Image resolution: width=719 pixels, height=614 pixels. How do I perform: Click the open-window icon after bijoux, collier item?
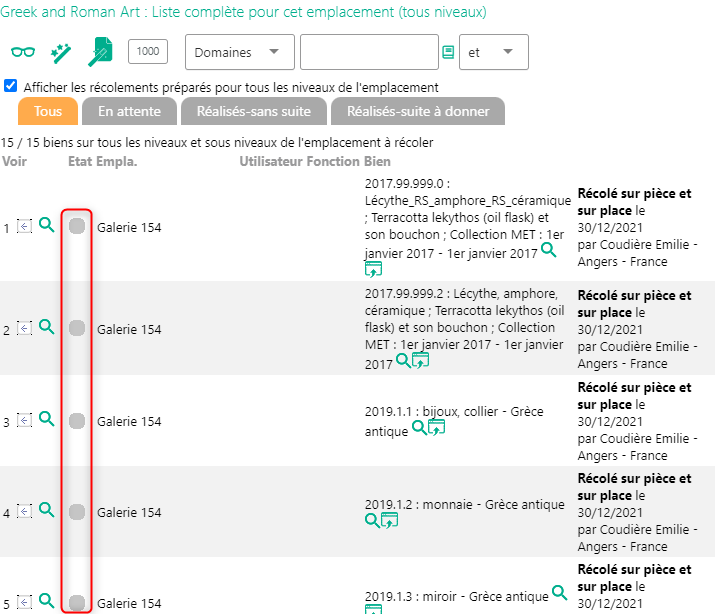coord(436,428)
